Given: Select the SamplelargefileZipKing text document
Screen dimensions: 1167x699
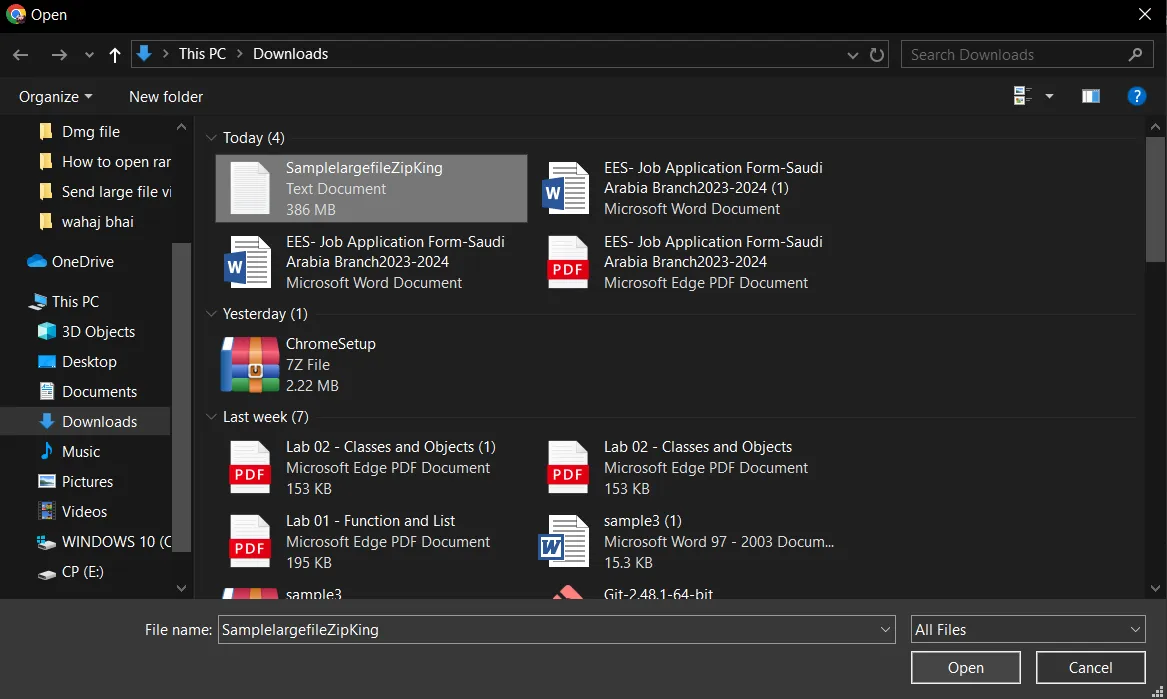Looking at the screenshot, I should [x=371, y=188].
